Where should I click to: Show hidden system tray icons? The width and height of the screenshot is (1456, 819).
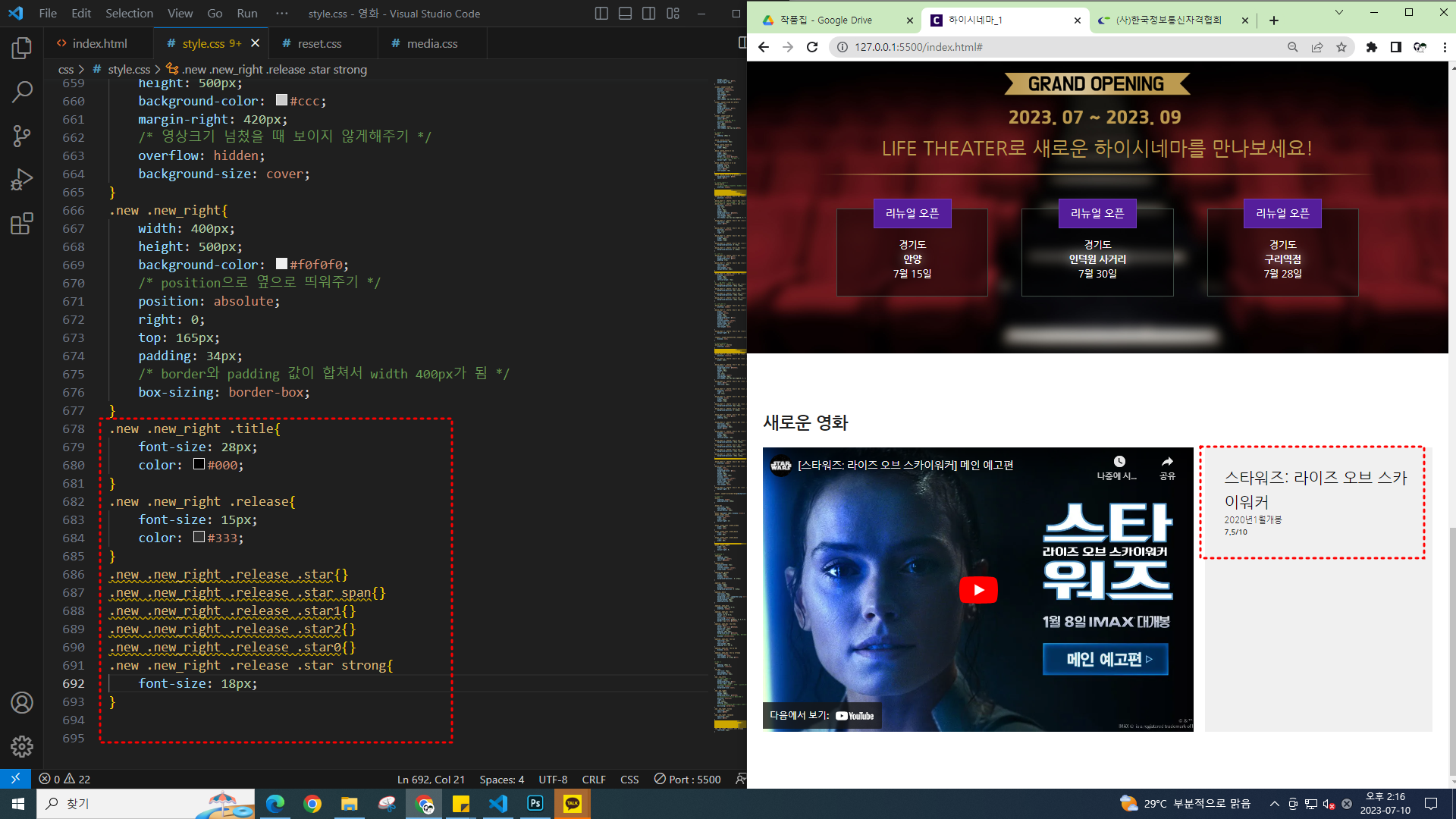pos(1274,804)
